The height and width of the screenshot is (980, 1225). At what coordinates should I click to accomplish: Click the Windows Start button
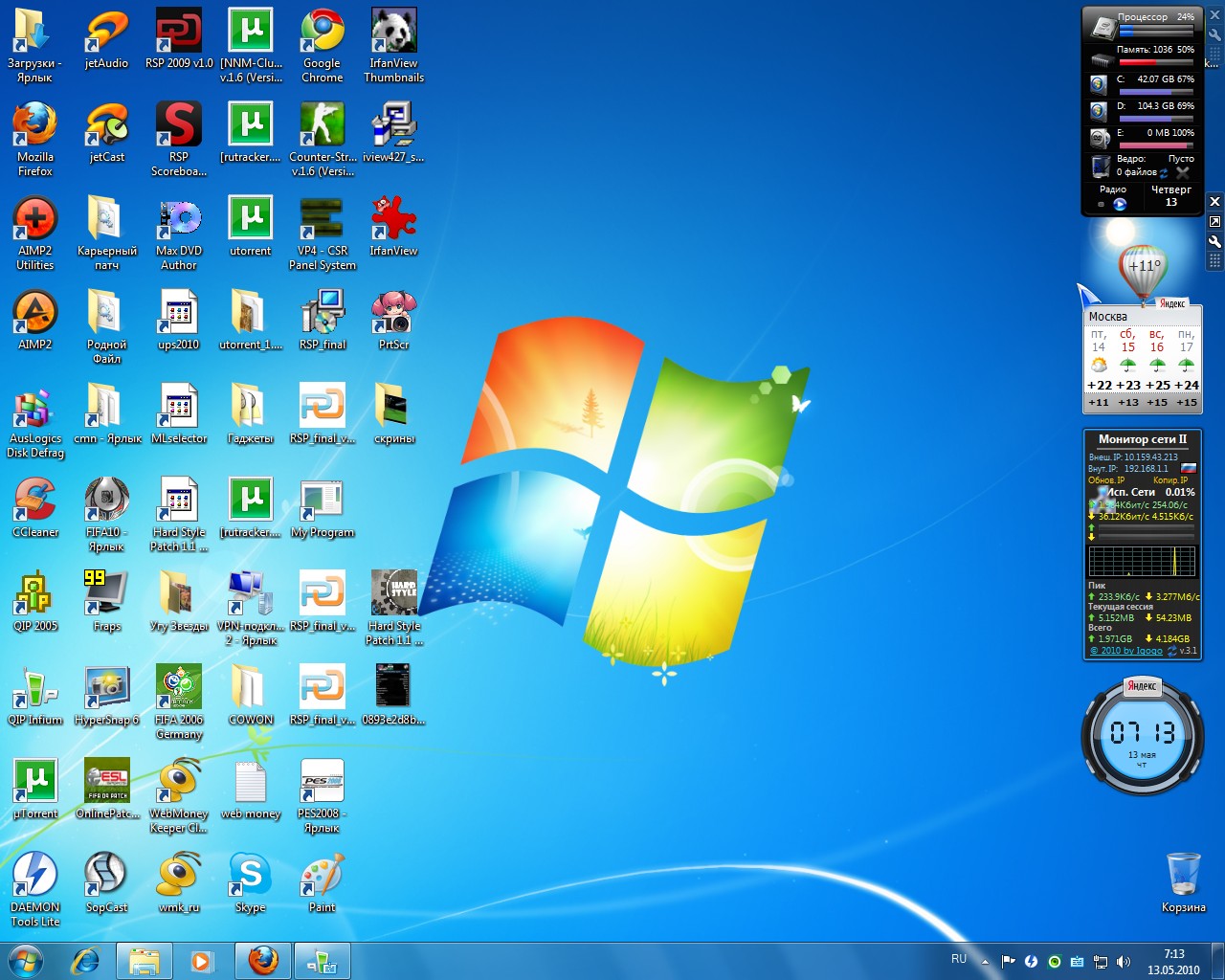(26, 961)
